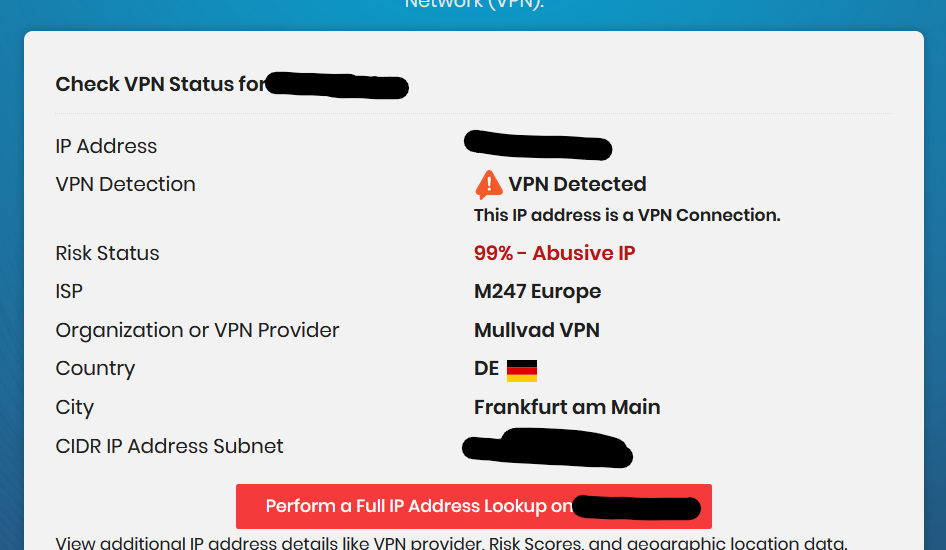Image resolution: width=946 pixels, height=550 pixels.
Task: Click the Frankfurt am Main city value
Action: 567,407
